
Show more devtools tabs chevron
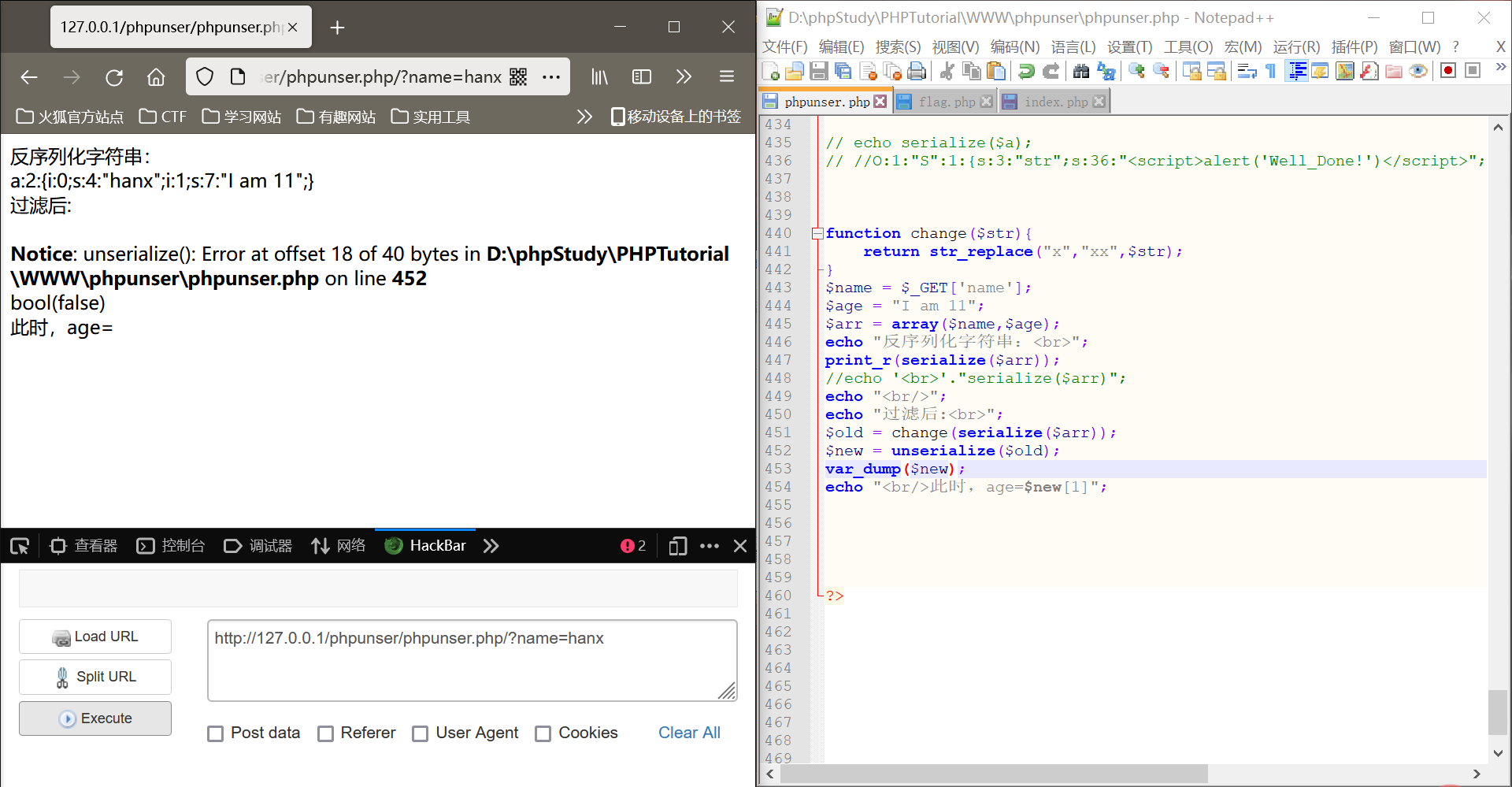pos(491,546)
